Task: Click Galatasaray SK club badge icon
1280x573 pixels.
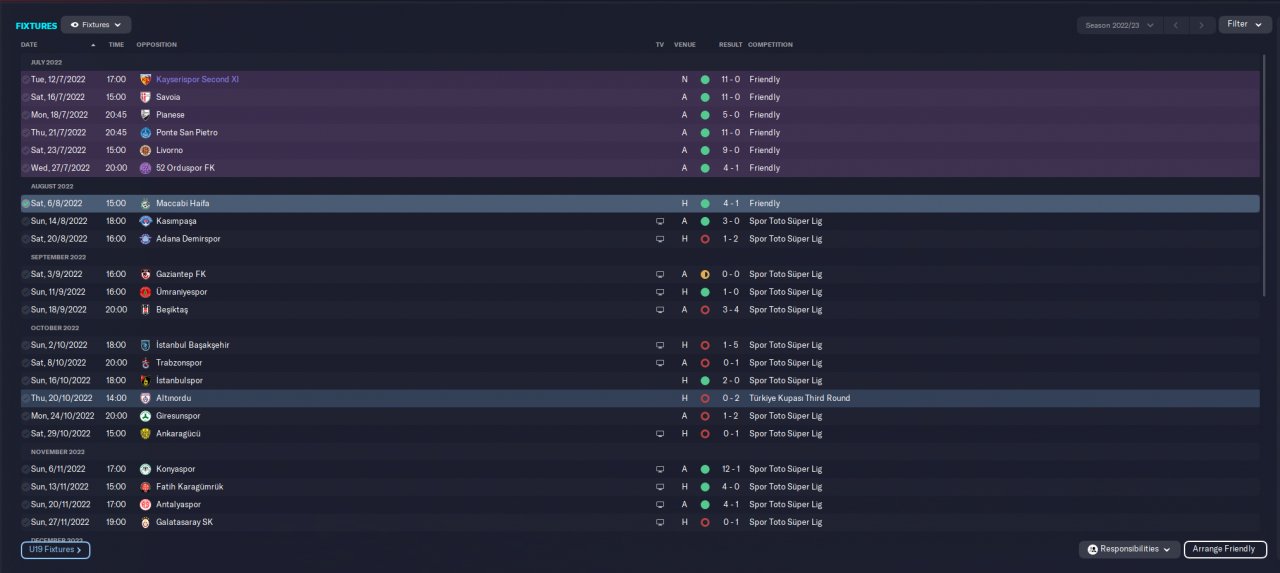Action: (x=145, y=522)
